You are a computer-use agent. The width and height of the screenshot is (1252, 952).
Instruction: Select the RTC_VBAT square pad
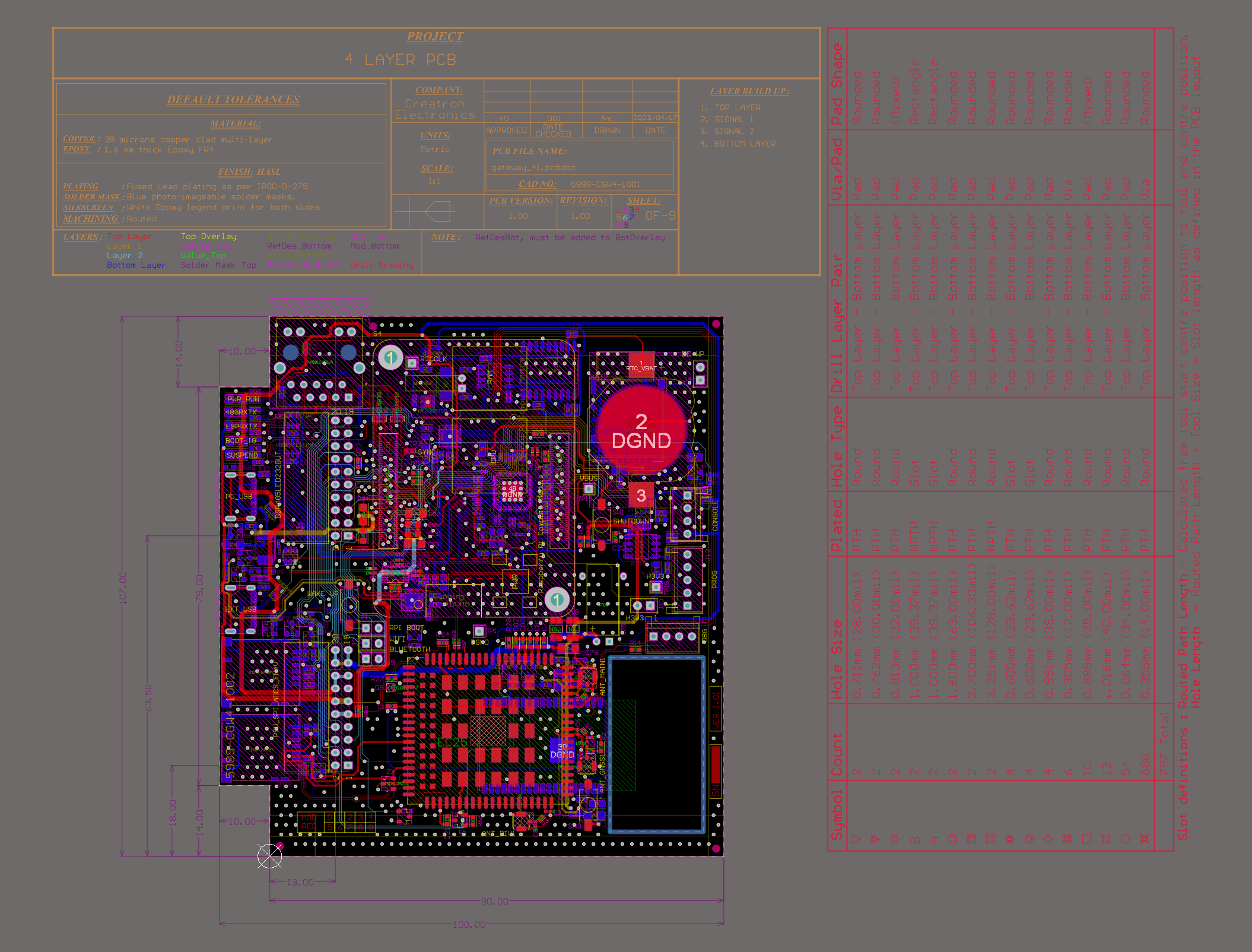(641, 364)
